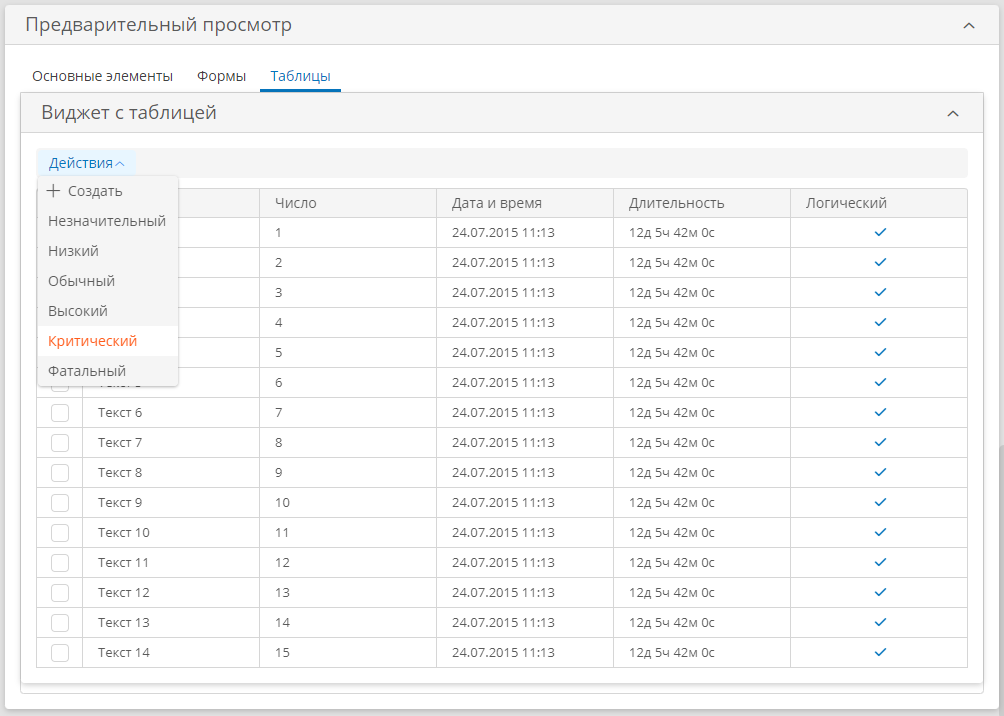
Task: Click the checkmark in row number 1
Action: pos(880,232)
